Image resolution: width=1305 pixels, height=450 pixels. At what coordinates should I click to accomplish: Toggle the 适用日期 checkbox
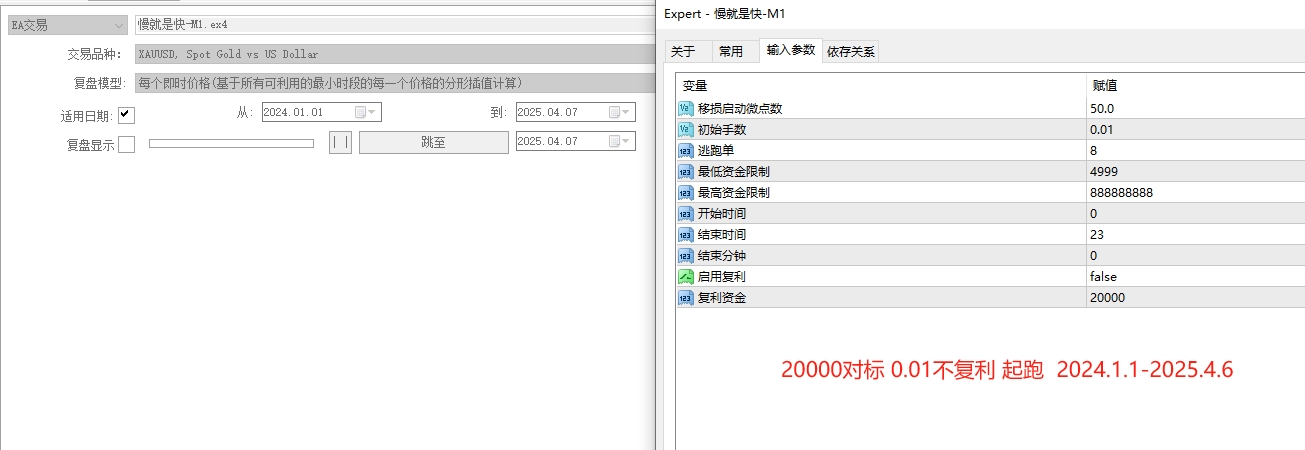coord(126,115)
